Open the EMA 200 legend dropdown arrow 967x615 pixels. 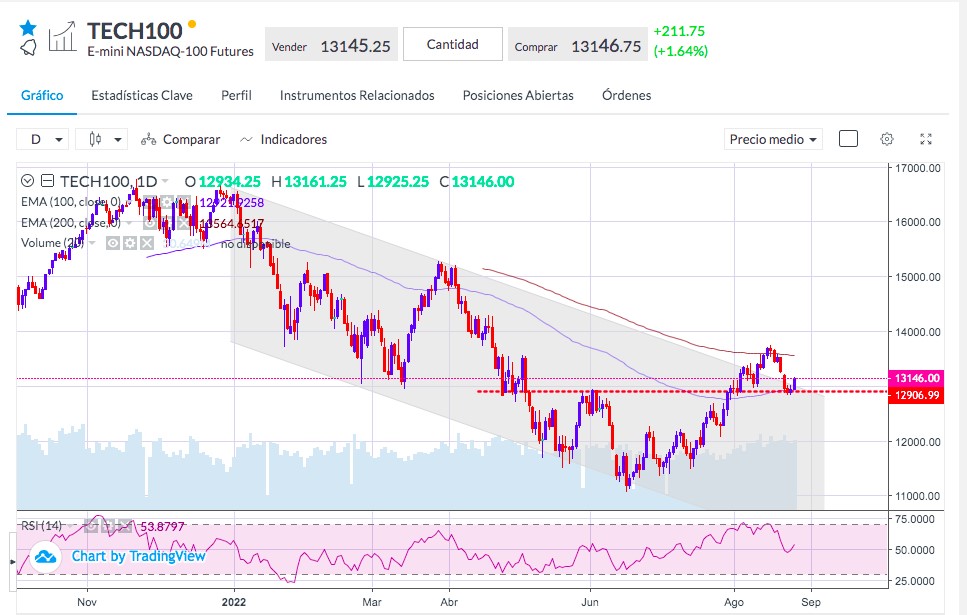[129, 223]
